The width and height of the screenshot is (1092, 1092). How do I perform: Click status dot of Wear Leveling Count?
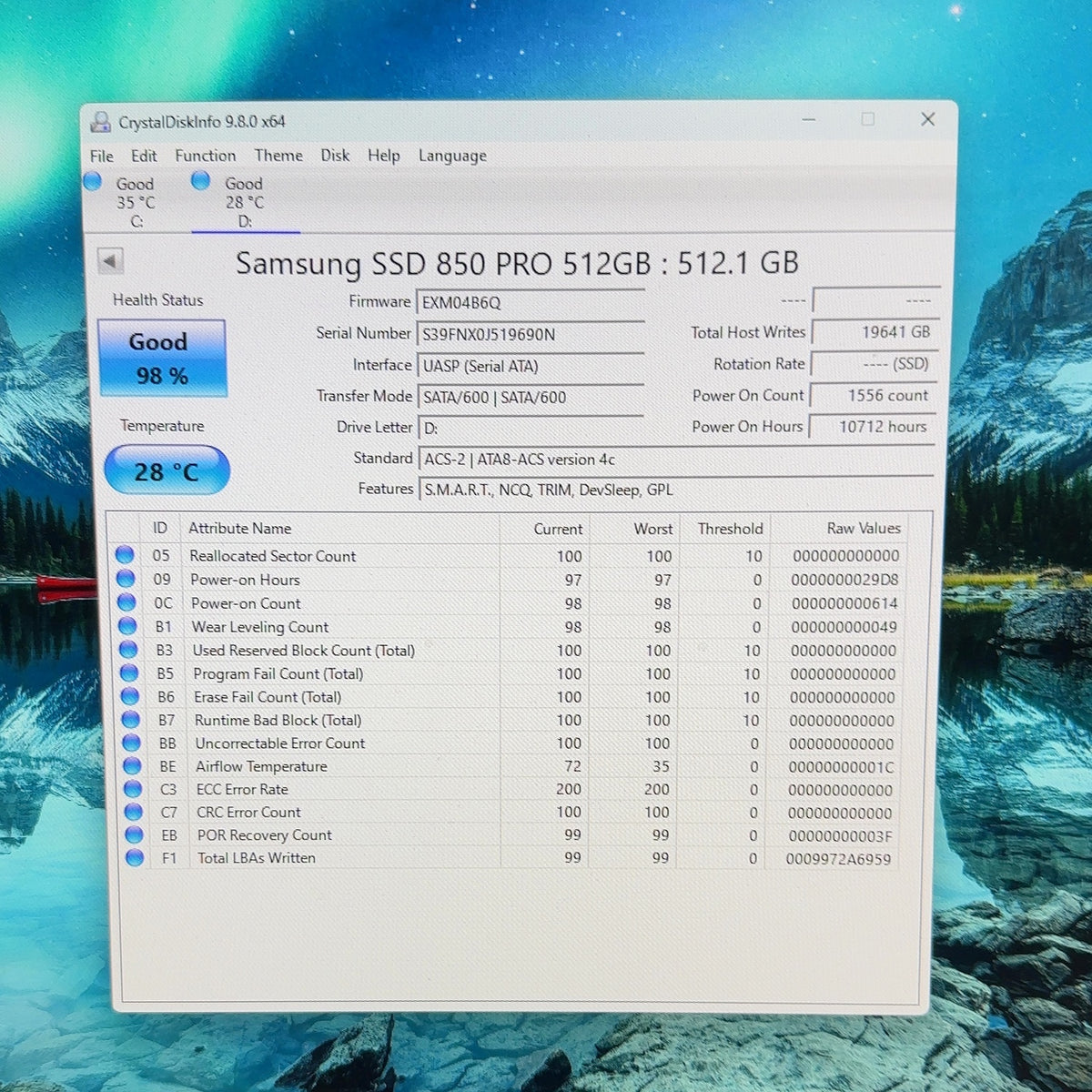click(127, 626)
